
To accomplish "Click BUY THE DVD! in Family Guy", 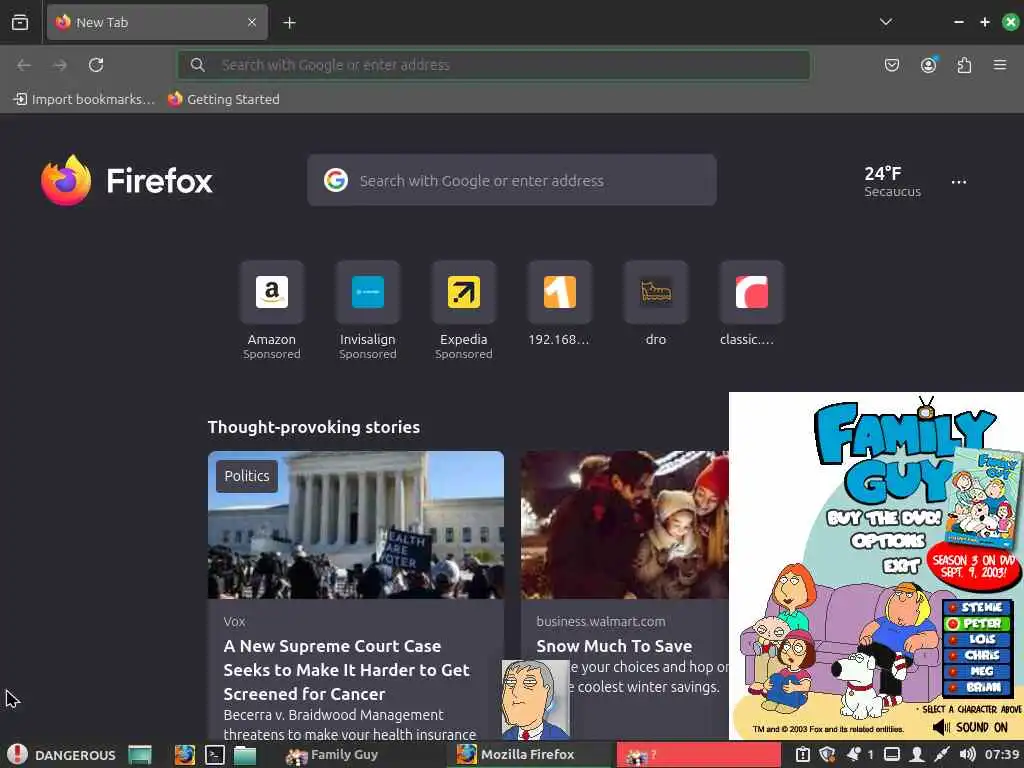I will (884, 518).
